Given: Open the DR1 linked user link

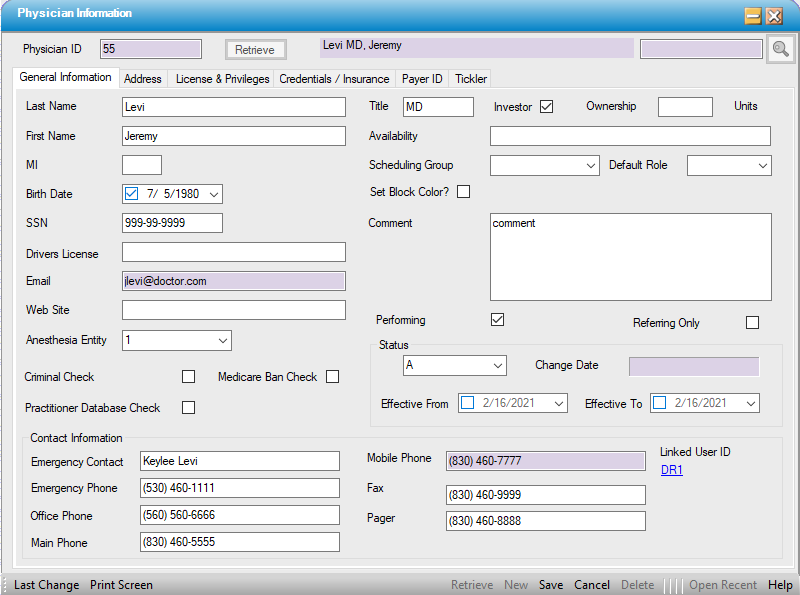Looking at the screenshot, I should [671, 470].
